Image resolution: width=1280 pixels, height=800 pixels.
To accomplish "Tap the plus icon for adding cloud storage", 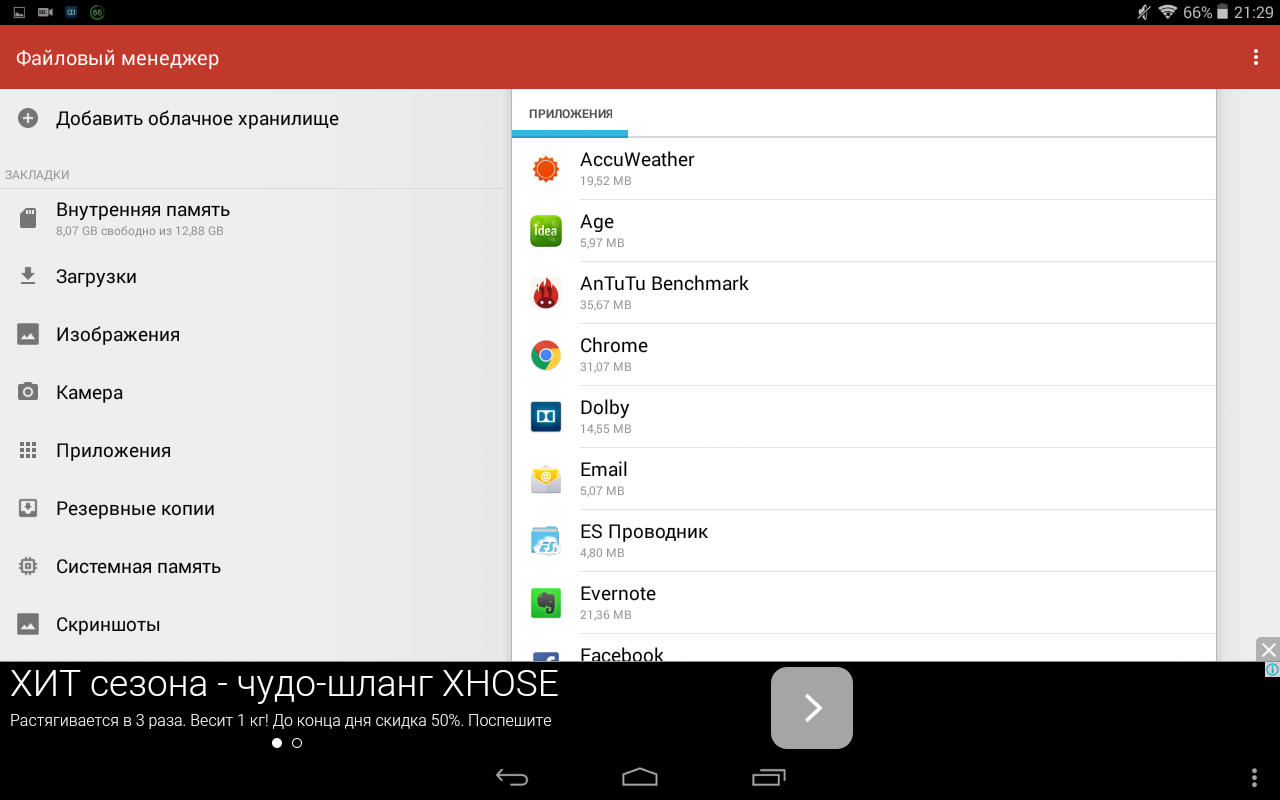I will 28,119.
